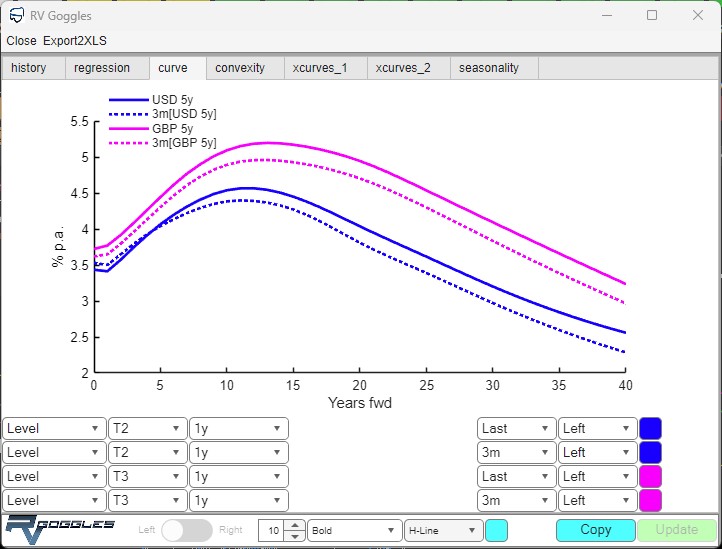Switch to the regression tab
Screen dimensions: 722x549
coord(107,68)
